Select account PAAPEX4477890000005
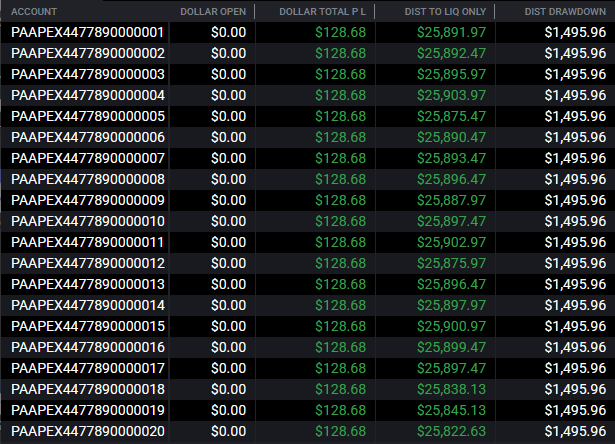Screen dimensions: 615x444 pyautogui.click(x=87, y=116)
